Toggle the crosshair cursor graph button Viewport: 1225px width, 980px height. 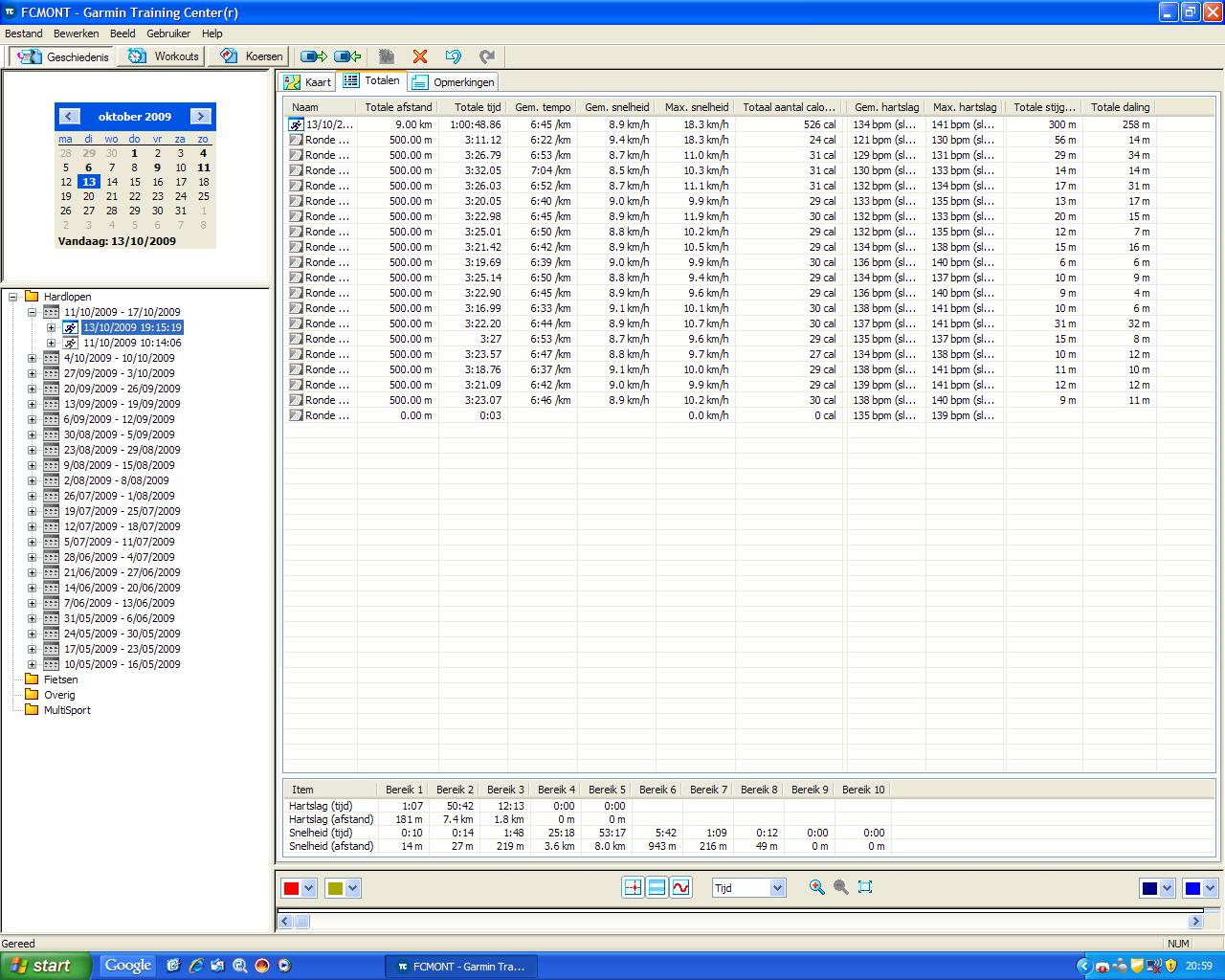pyautogui.click(x=633, y=888)
